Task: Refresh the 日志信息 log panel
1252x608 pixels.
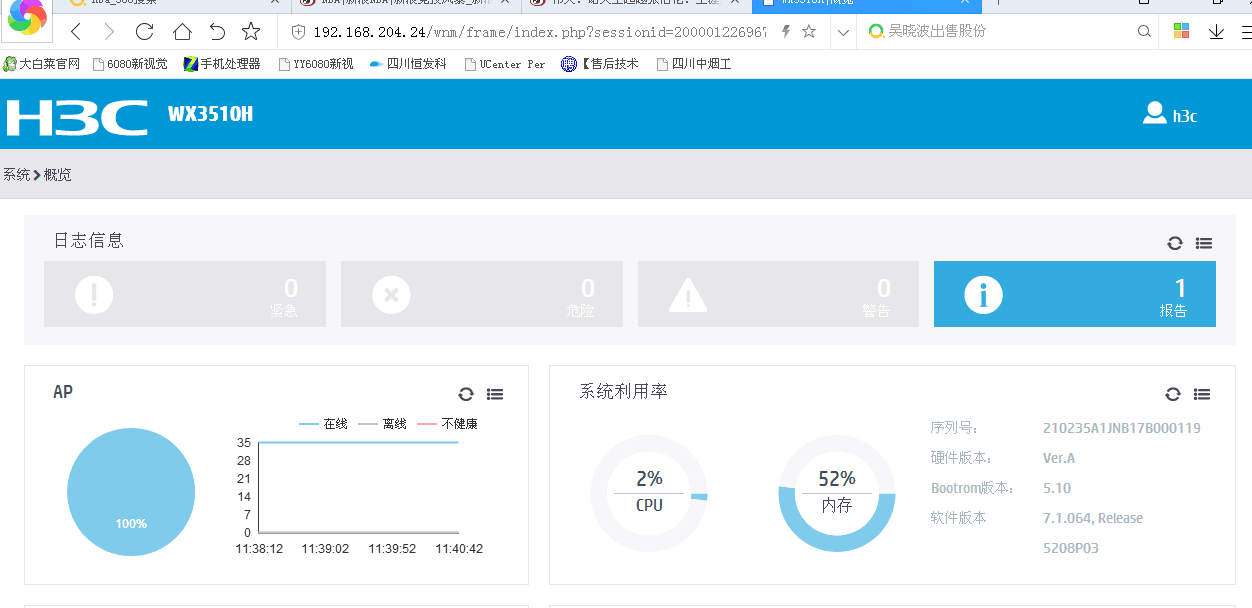Action: (x=1175, y=243)
